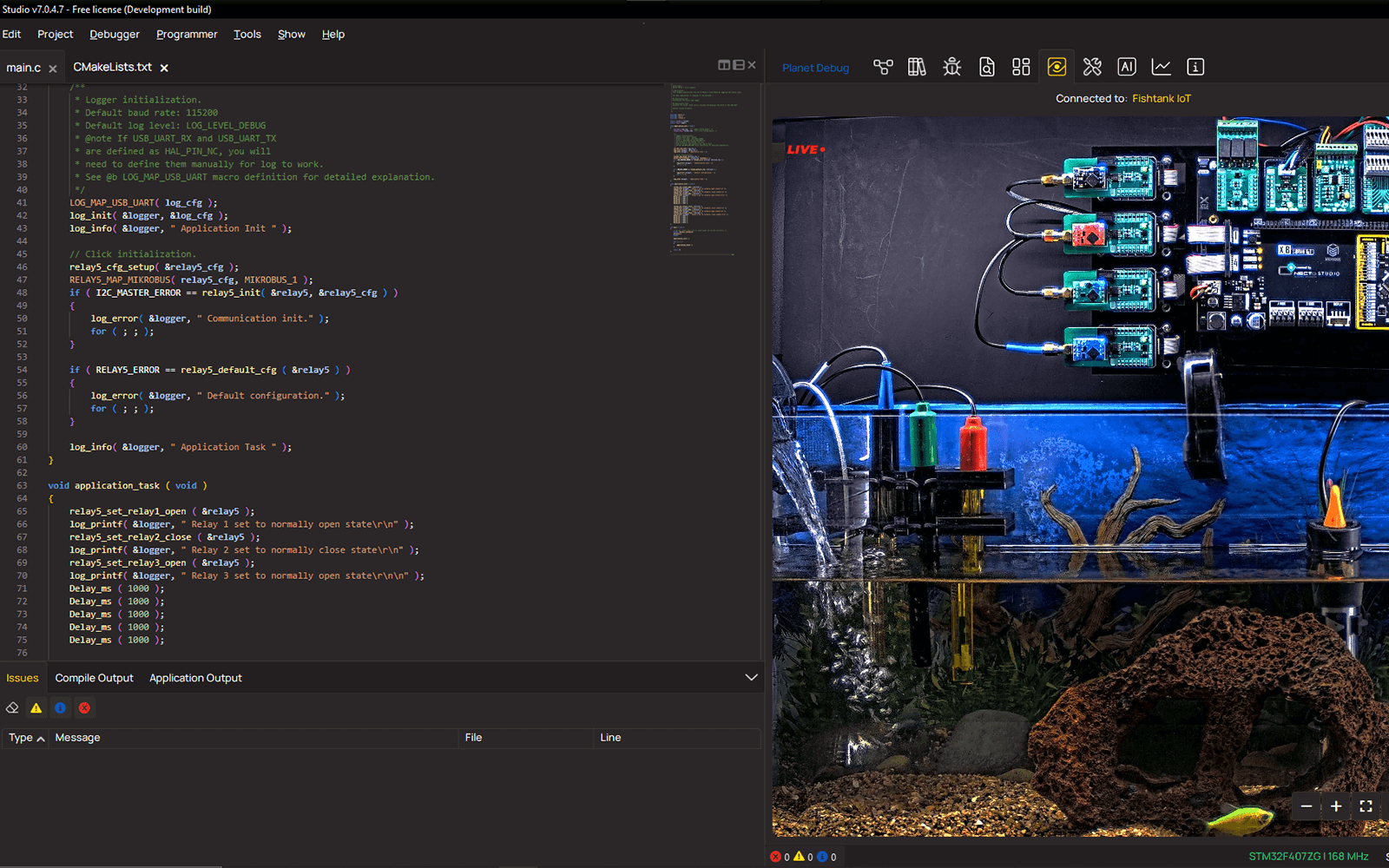
Task: Sort issues by Type column header
Action: [25, 738]
